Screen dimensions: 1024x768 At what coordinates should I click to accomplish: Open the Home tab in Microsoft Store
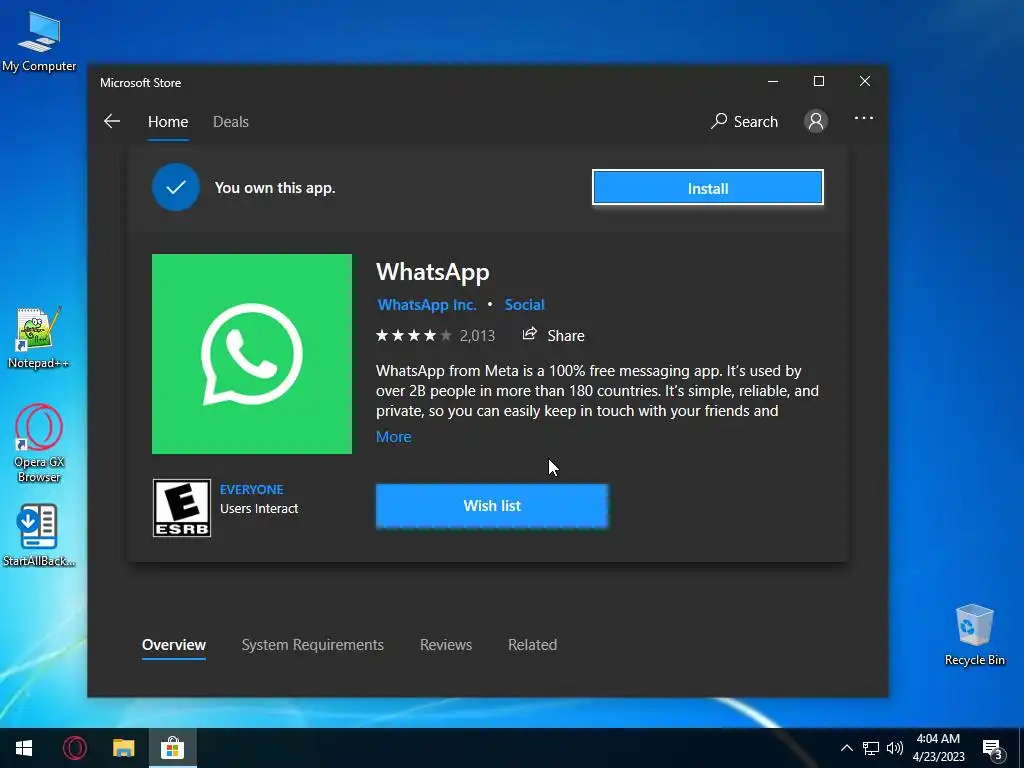[x=168, y=121]
